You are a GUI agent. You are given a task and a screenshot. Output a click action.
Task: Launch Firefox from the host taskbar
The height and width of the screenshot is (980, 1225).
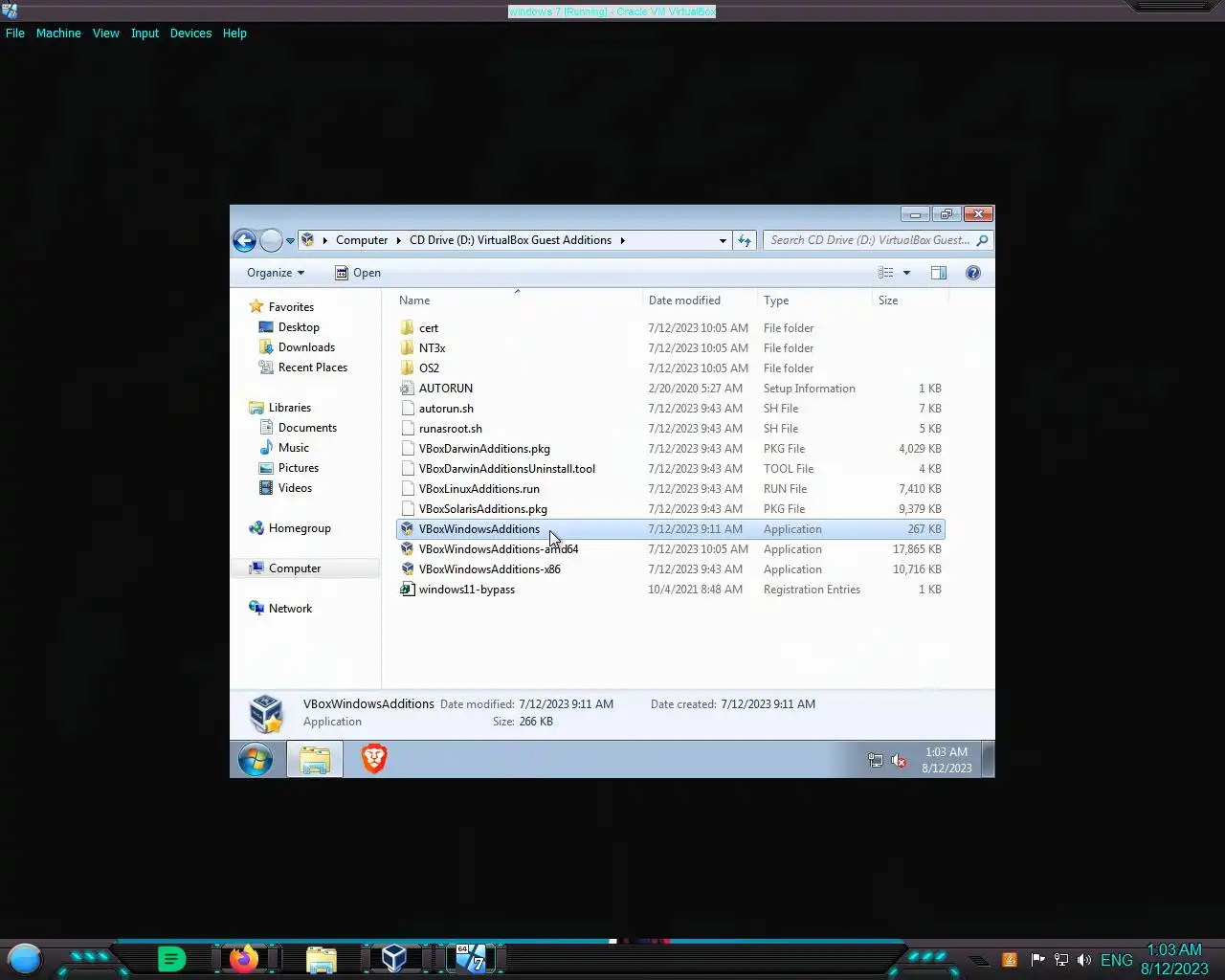click(244, 959)
